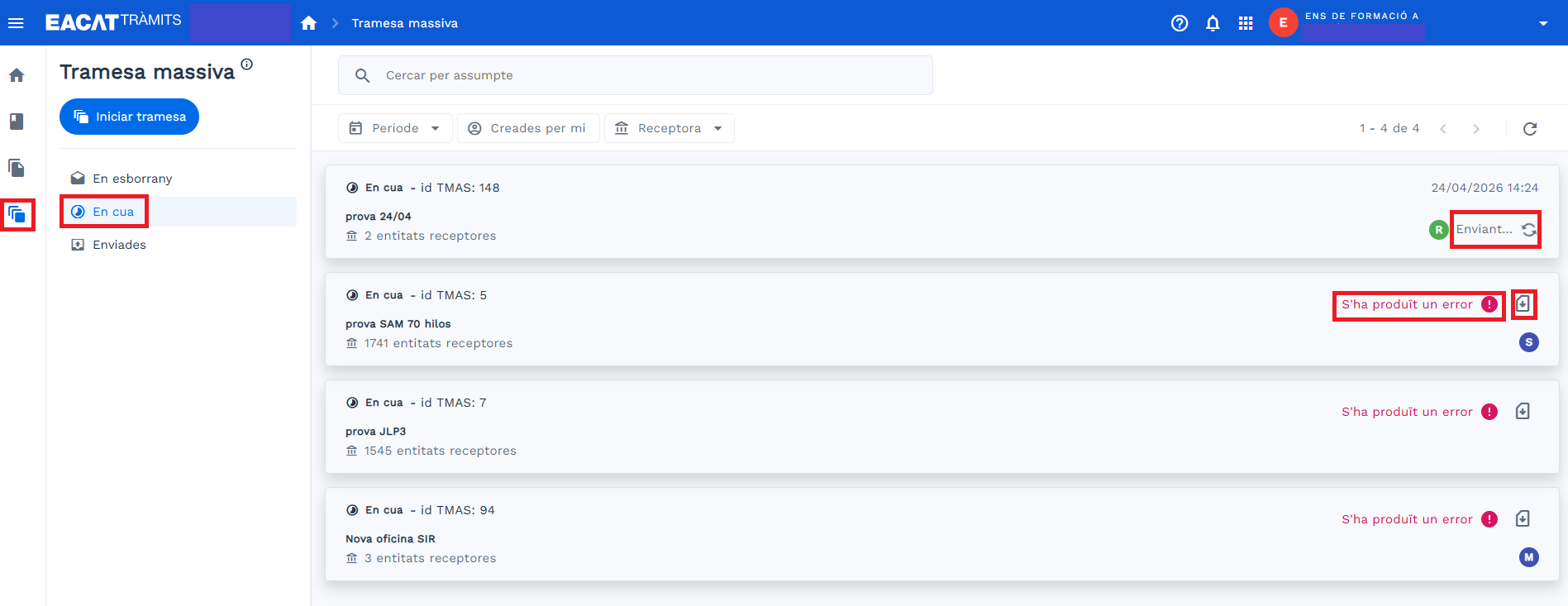The height and width of the screenshot is (606, 1568).
Task: Download error report for TMAS 94
Action: tap(1523, 519)
